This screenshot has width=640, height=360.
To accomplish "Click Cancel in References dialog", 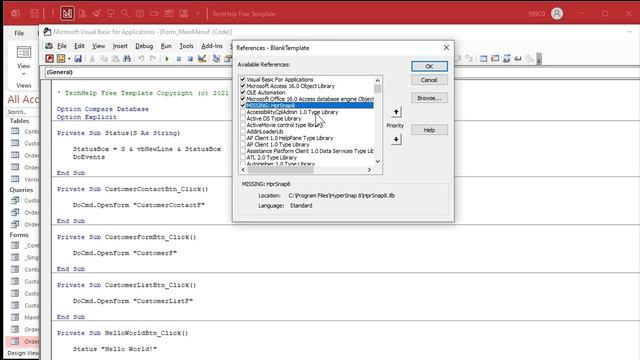I will [x=429, y=80].
